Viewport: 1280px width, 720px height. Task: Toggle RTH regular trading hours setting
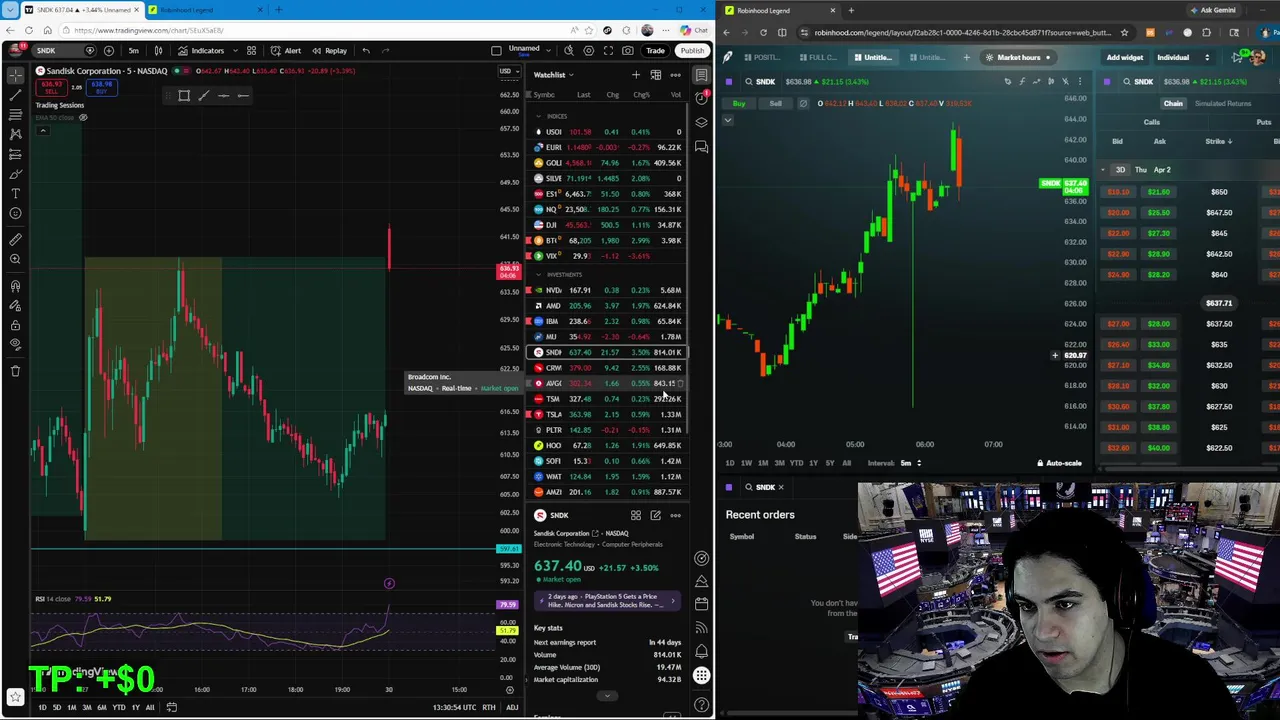(489, 707)
